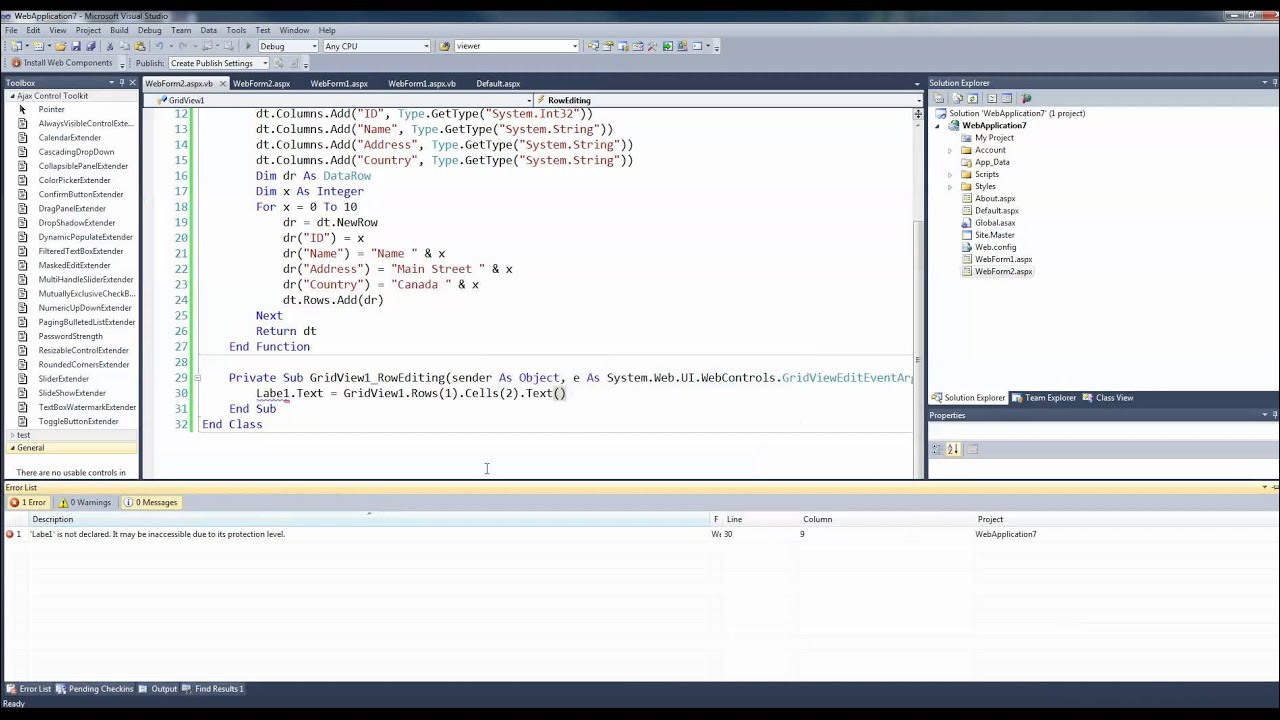Save the current file with Save icon
The image size is (1280, 720).
[76, 46]
